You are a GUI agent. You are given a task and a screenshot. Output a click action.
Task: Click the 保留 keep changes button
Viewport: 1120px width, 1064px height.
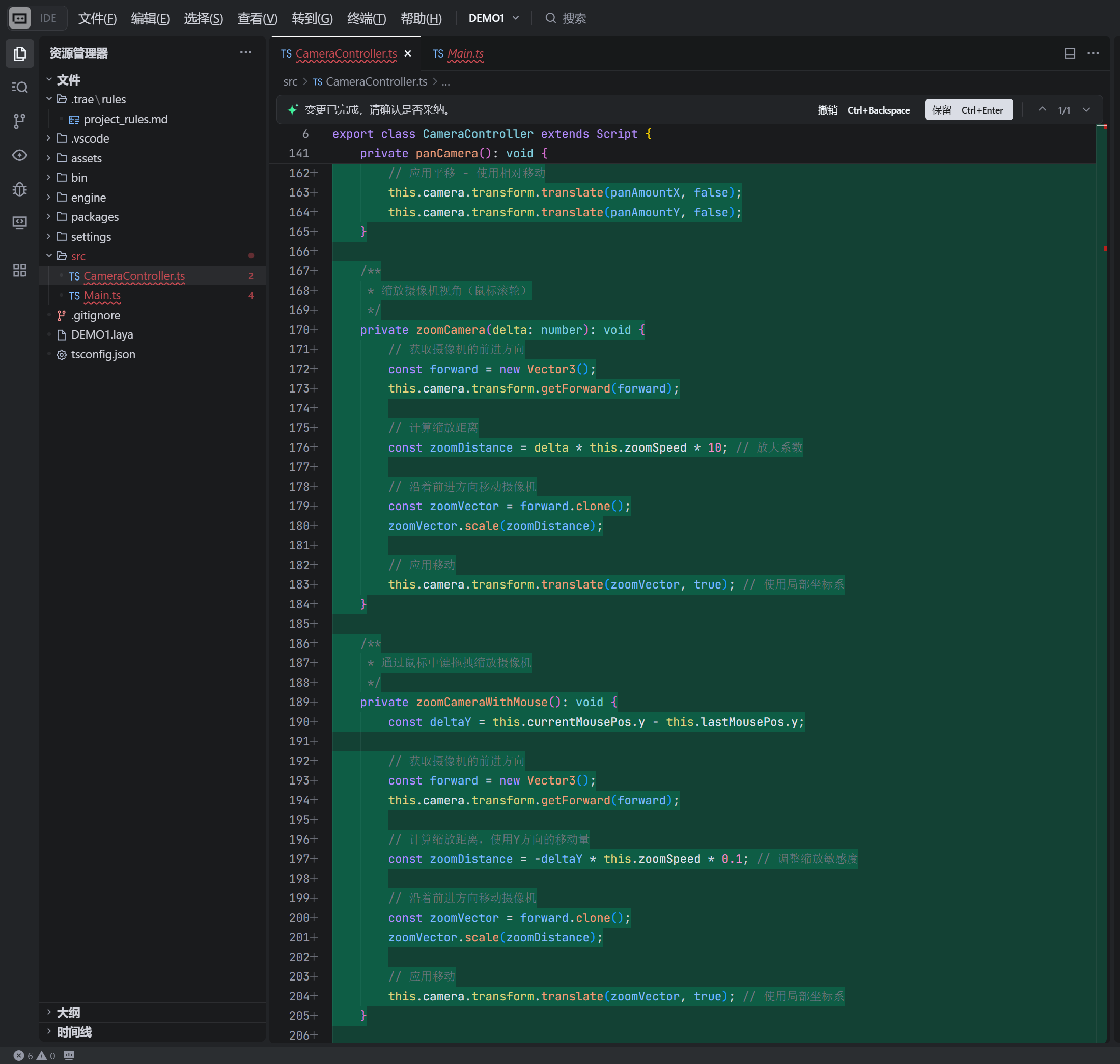[x=968, y=110]
